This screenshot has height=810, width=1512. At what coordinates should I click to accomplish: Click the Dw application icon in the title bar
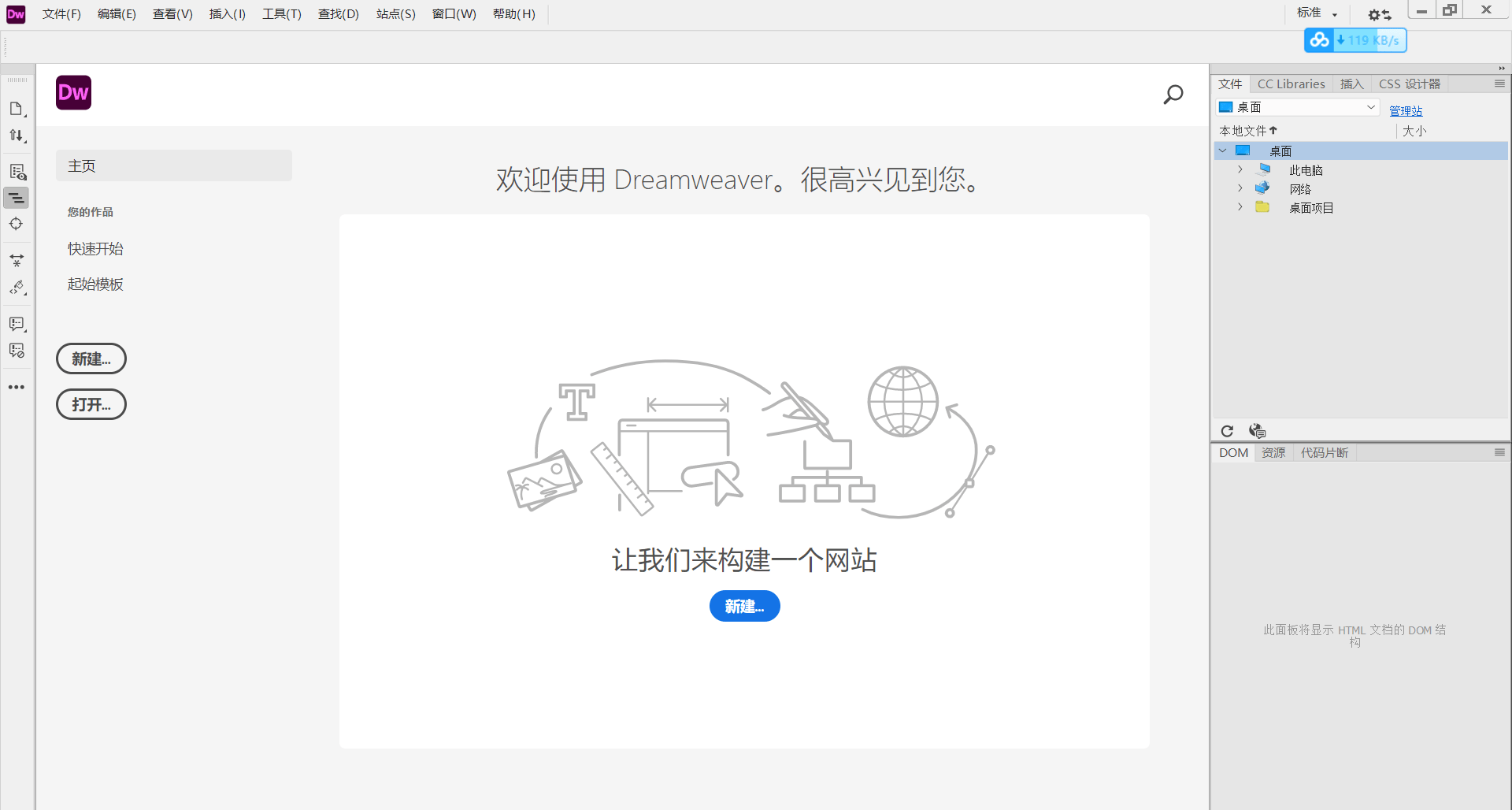point(16,14)
